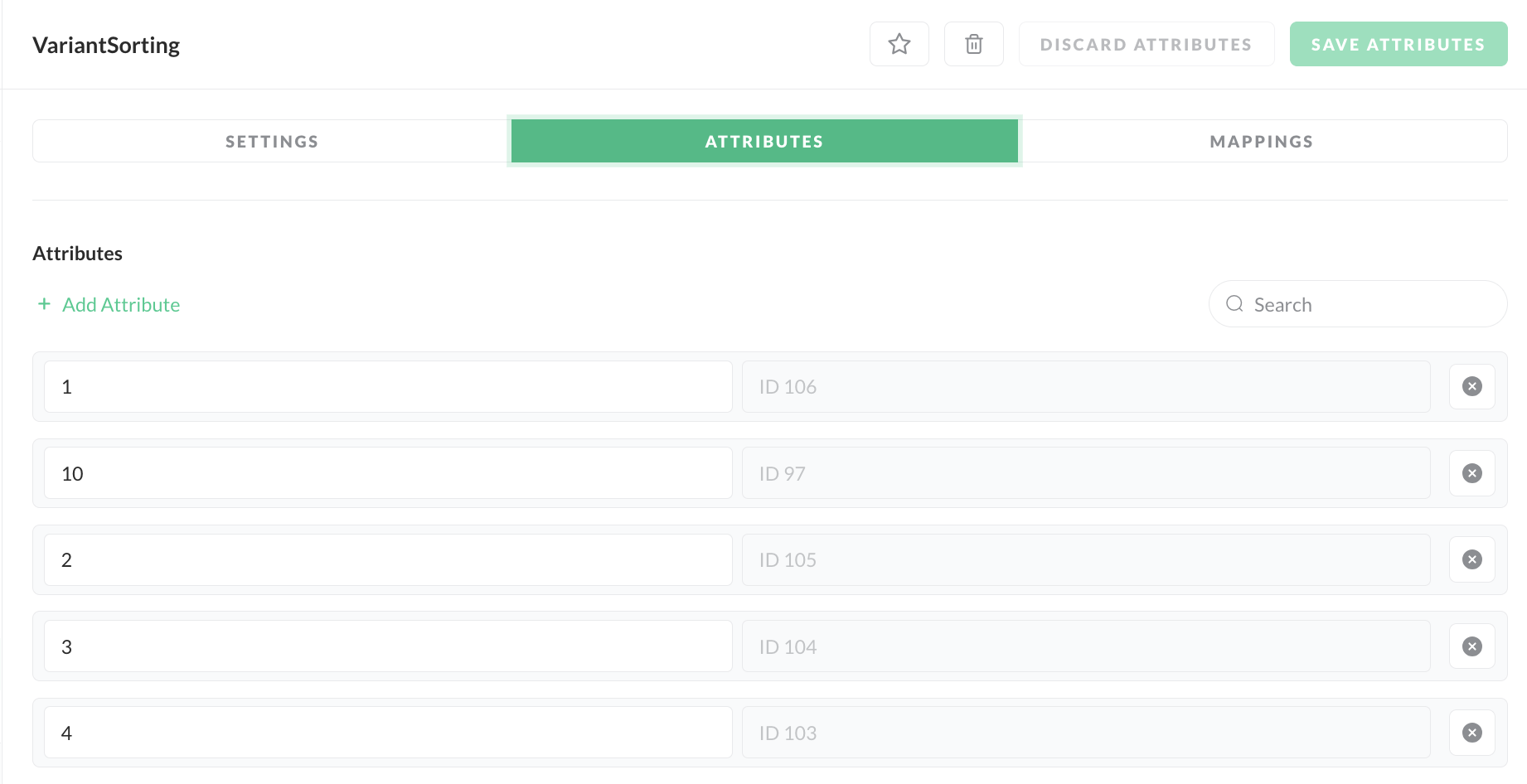The image size is (1527, 784).
Task: Select the Attributes tab
Action: point(763,142)
